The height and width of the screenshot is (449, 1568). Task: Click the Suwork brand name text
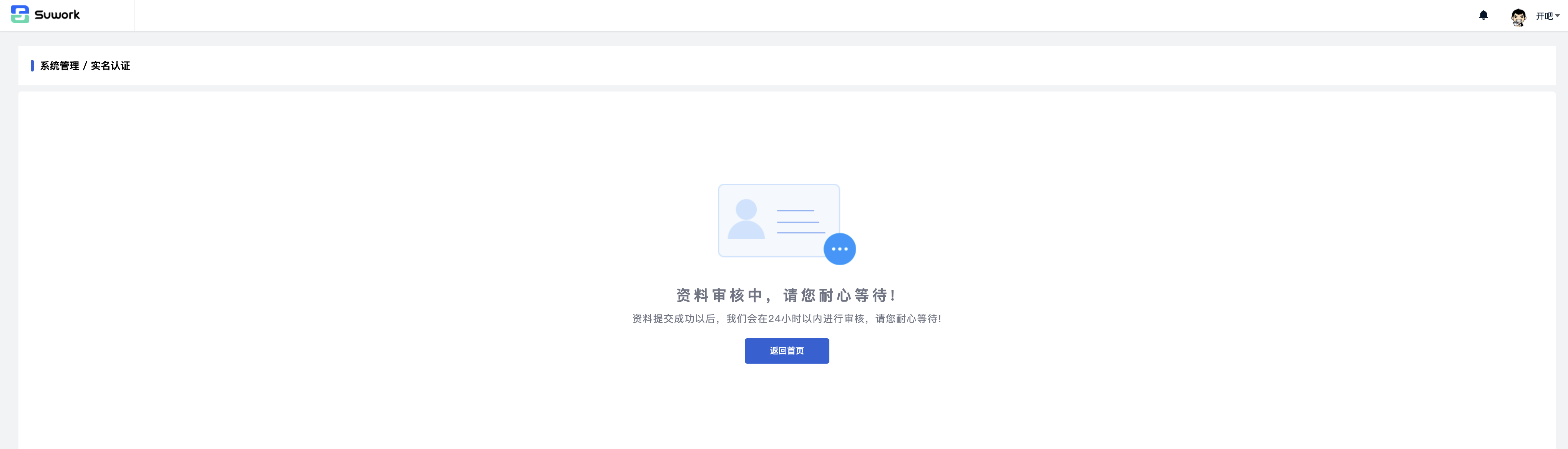pos(57,15)
